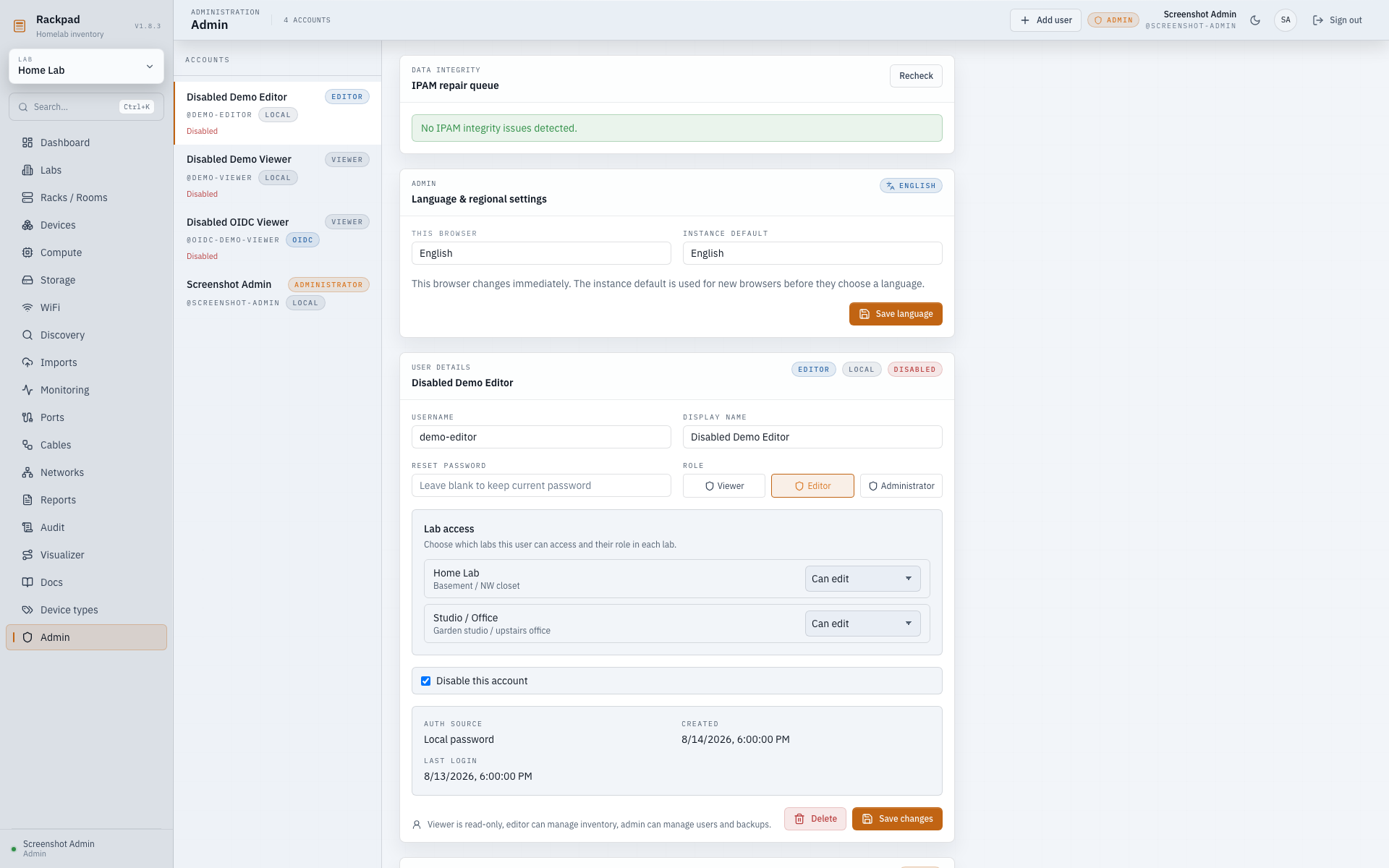Select the Viewer role option
Image resolution: width=1389 pixels, height=868 pixels.
723,486
